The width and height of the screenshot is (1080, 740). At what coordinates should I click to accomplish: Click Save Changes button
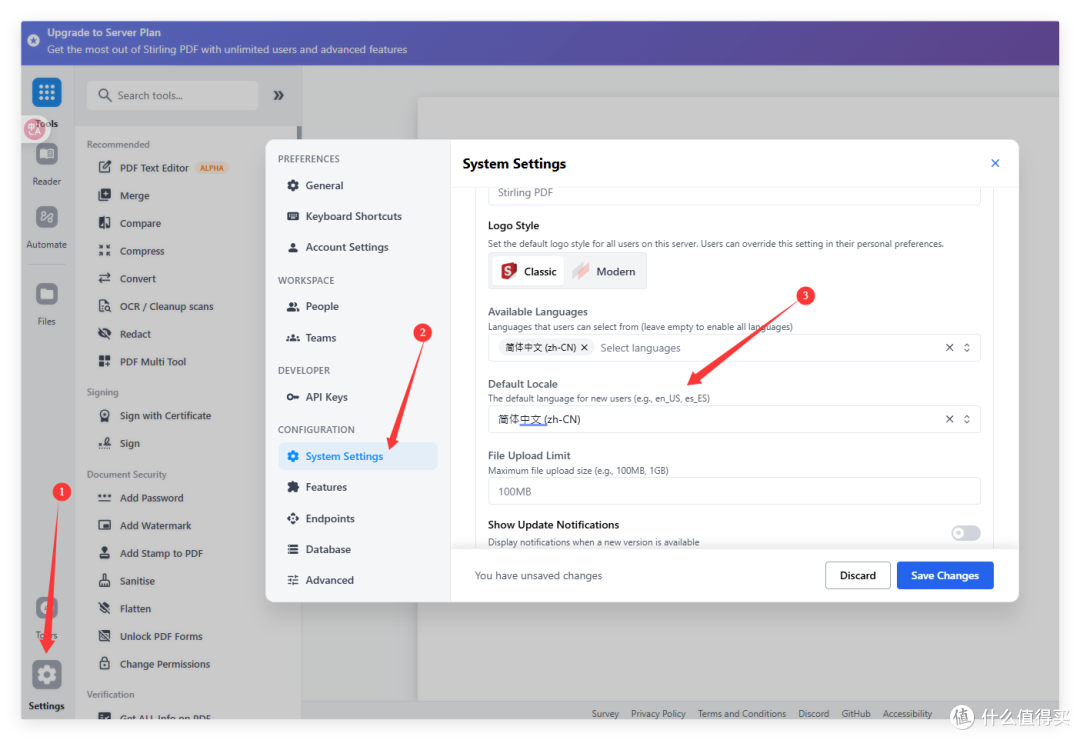(944, 575)
